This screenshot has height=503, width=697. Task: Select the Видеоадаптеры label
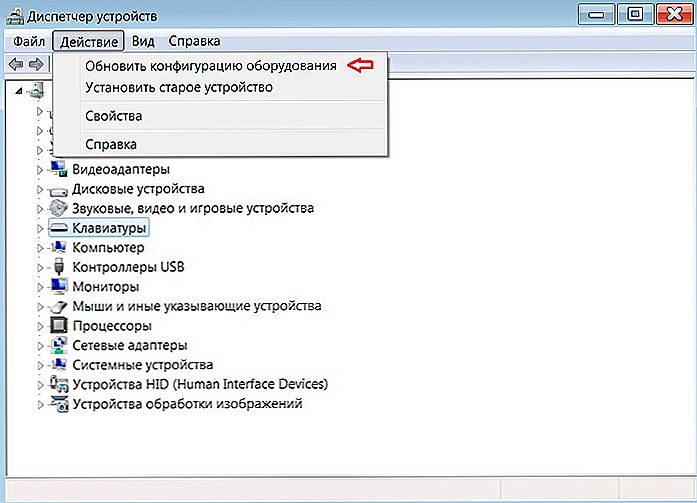[121, 169]
